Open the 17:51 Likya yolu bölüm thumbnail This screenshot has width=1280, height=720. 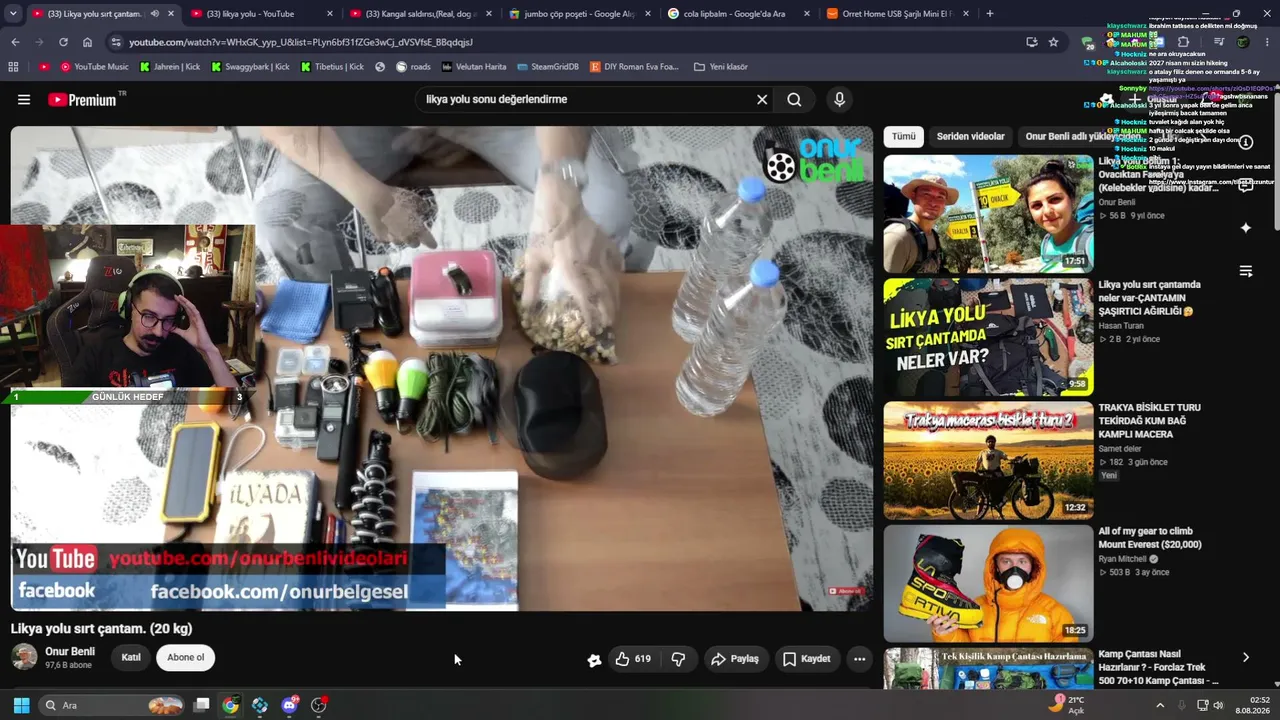pyautogui.click(x=988, y=214)
